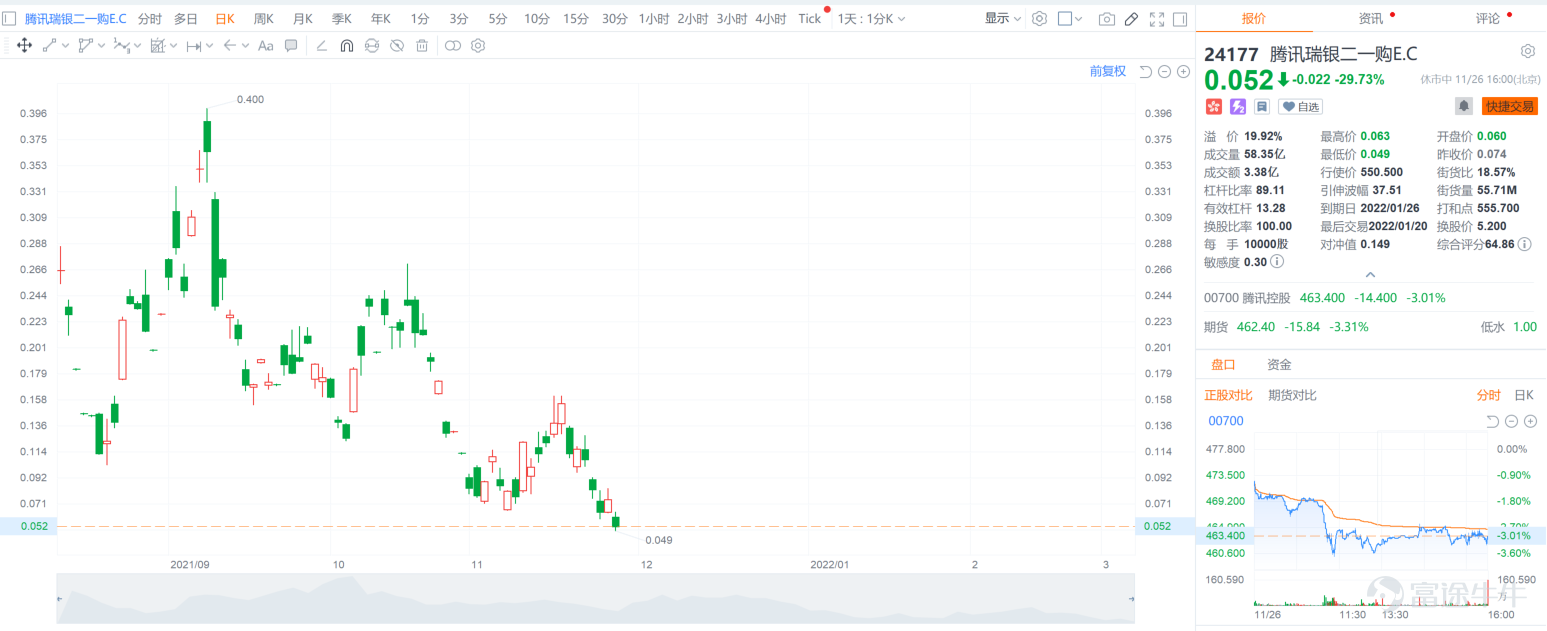Set a price alert with bell icon
Viewport: 1547px width, 631px height.
tap(1464, 106)
